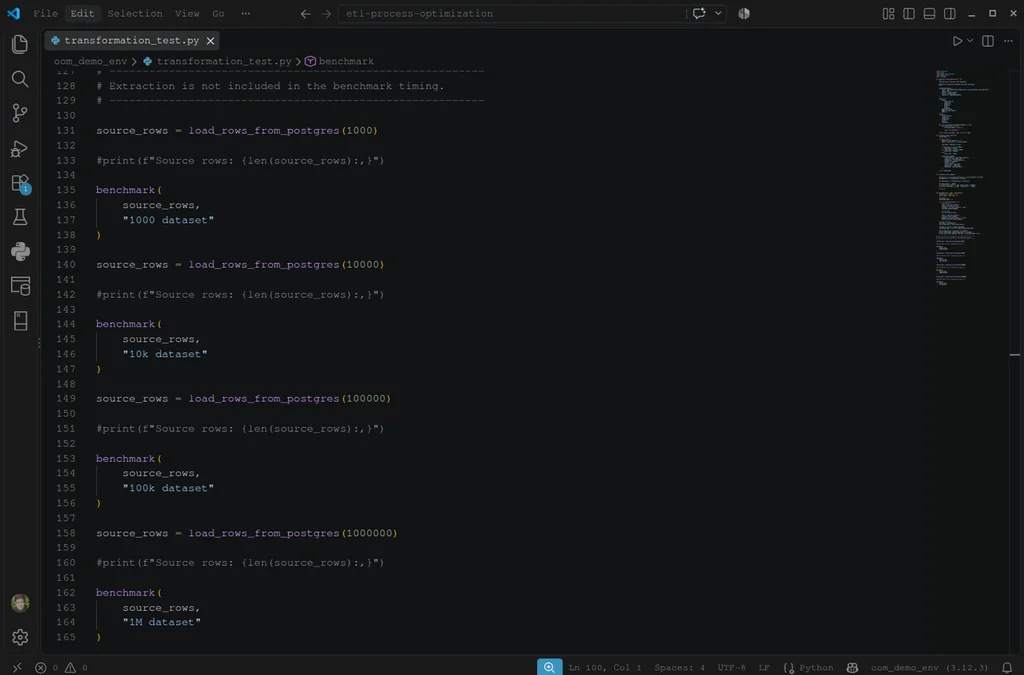The image size is (1024, 675).
Task: Open the Testing flask view
Action: coord(20,217)
